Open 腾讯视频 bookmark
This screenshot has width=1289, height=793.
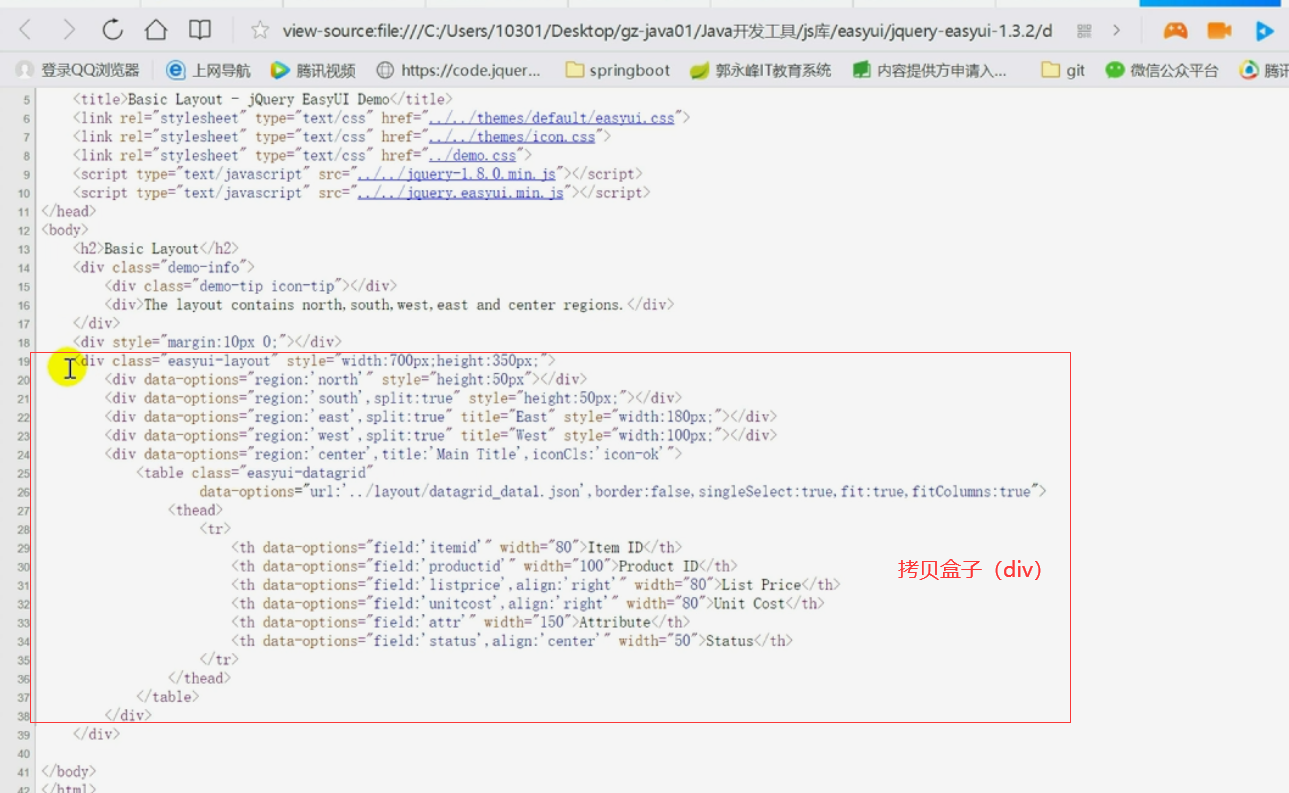(313, 70)
